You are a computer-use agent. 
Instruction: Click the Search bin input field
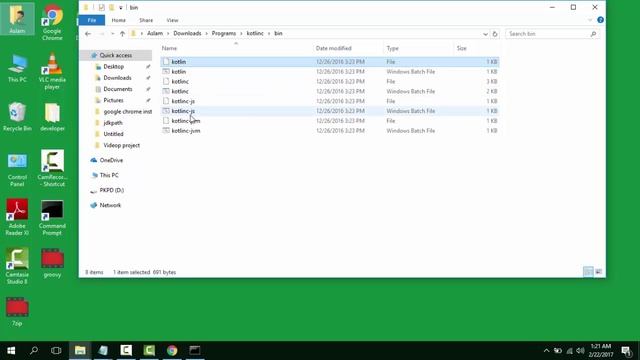[x=552, y=34]
